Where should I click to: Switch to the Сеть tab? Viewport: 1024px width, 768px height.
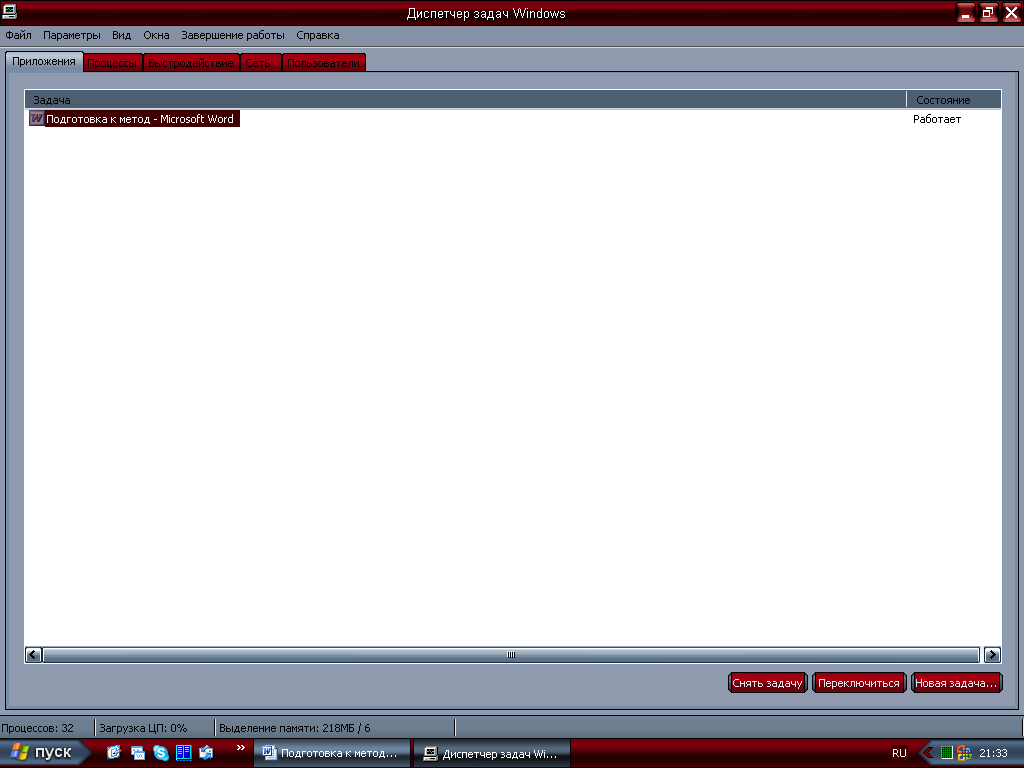tap(259, 63)
